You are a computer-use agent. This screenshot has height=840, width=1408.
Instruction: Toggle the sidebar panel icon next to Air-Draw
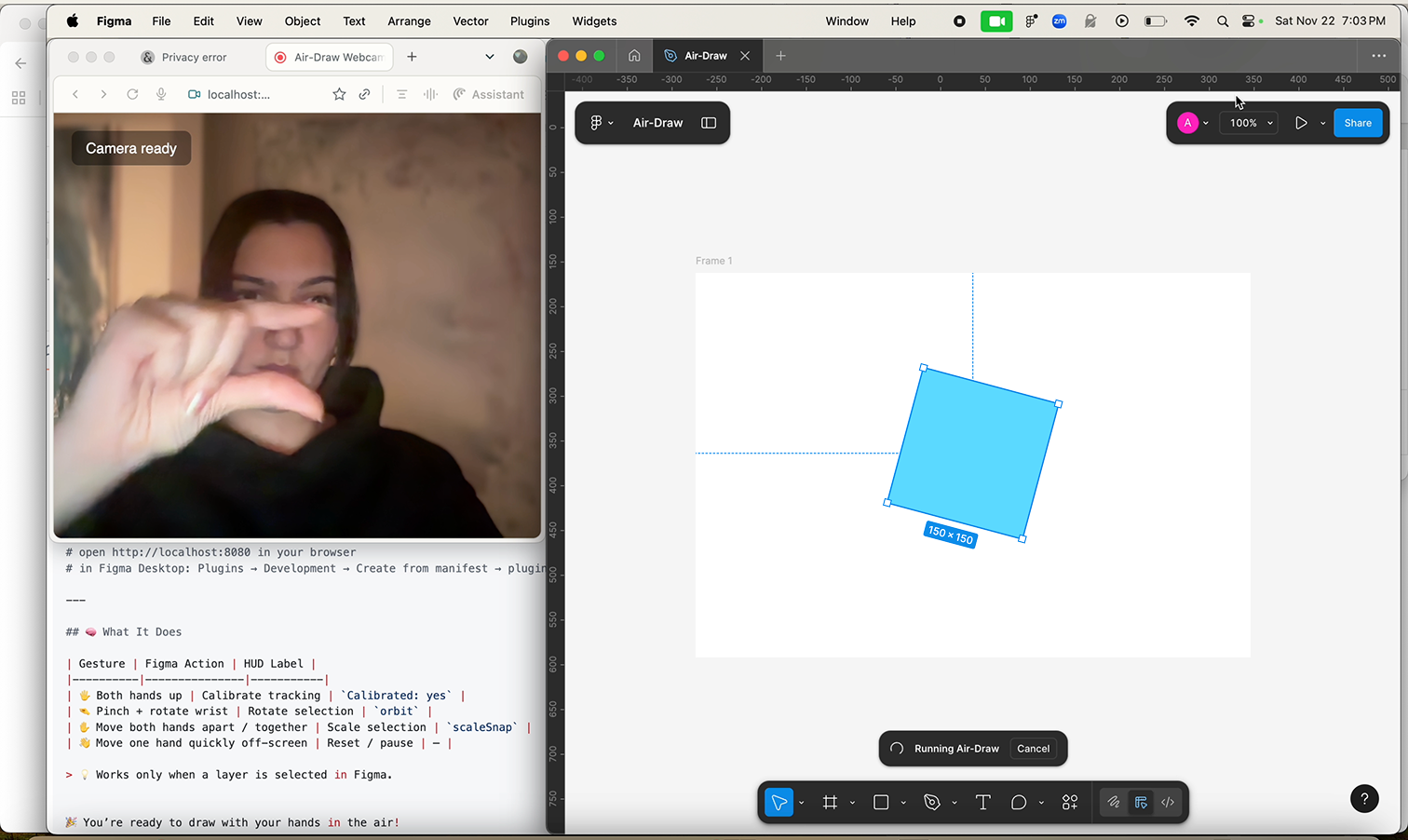coord(709,123)
